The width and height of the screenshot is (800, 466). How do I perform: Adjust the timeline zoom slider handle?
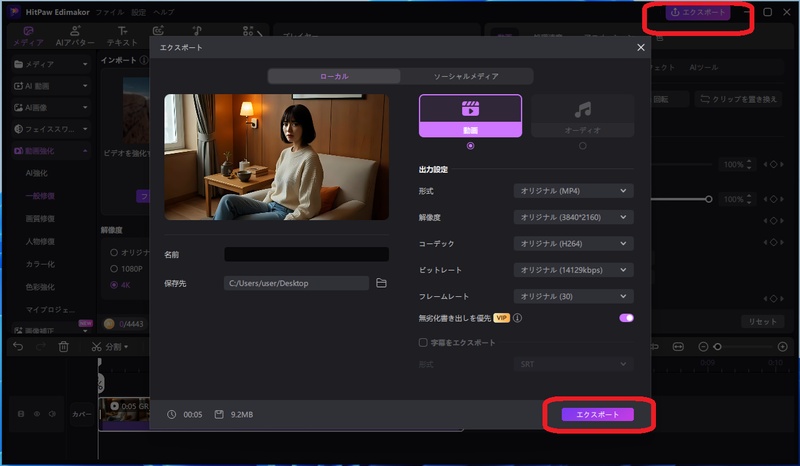tap(717, 347)
